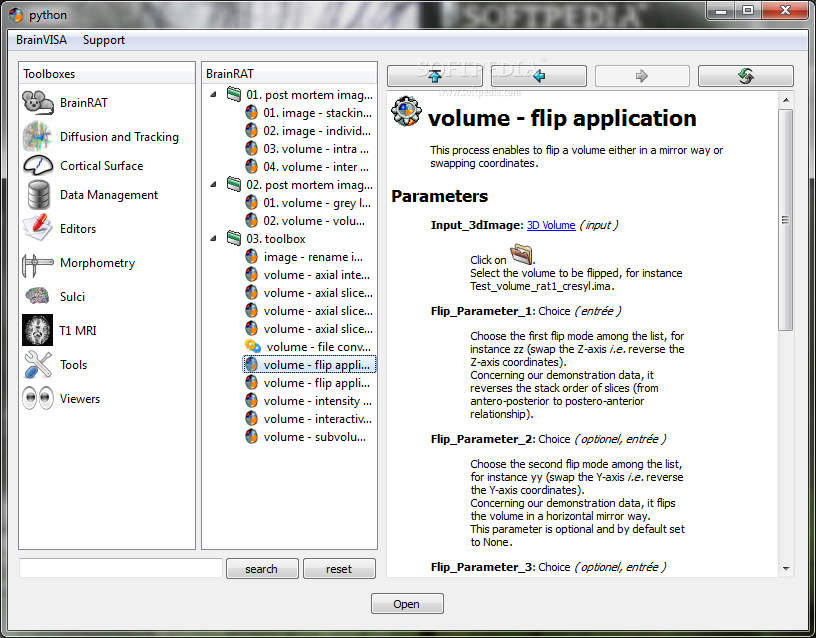Open the Support menu
This screenshot has height=638, width=816.
coord(104,40)
